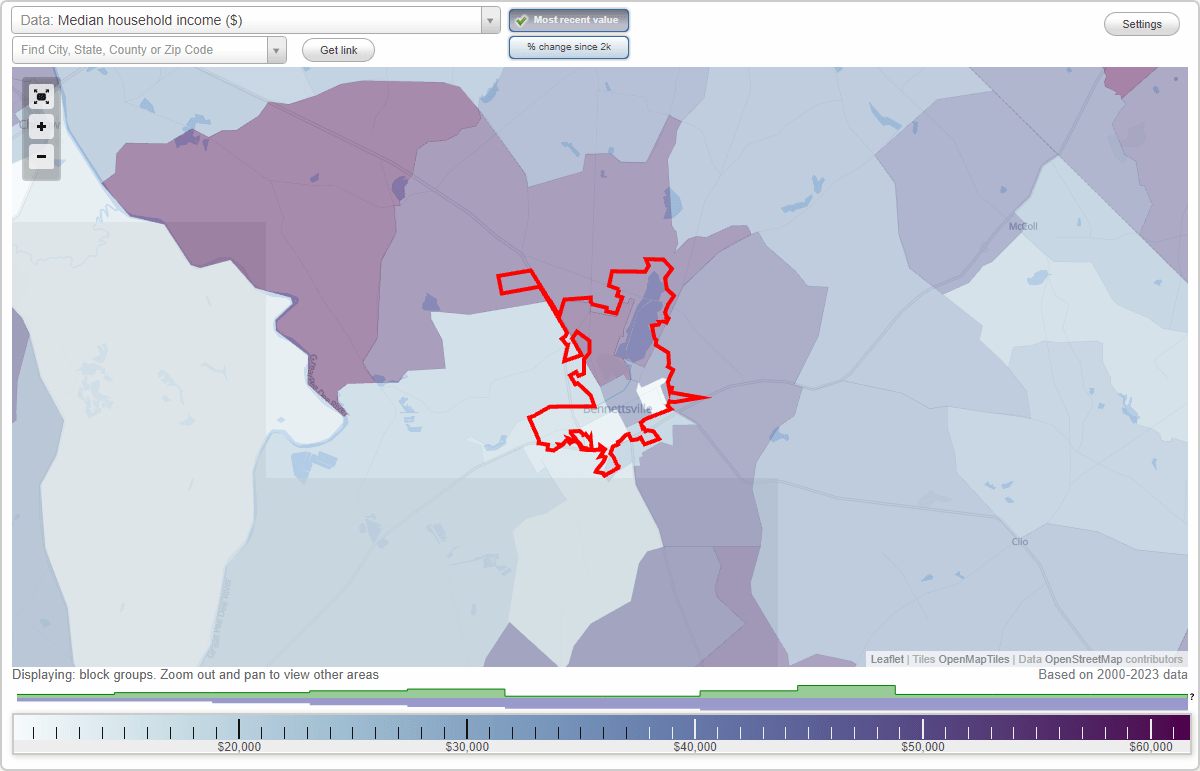
Task: Open the Data selector dropdown arrow
Action: (x=488, y=19)
